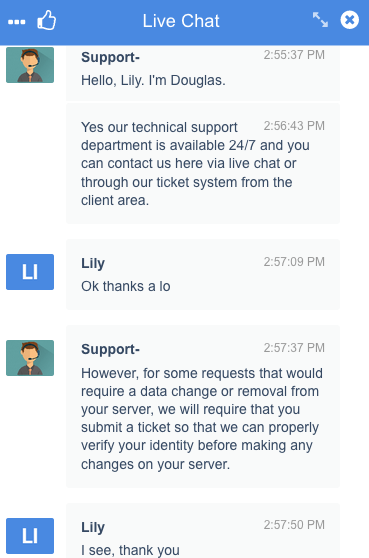Click the 2:56:43 PM timestamp

(x=294, y=126)
